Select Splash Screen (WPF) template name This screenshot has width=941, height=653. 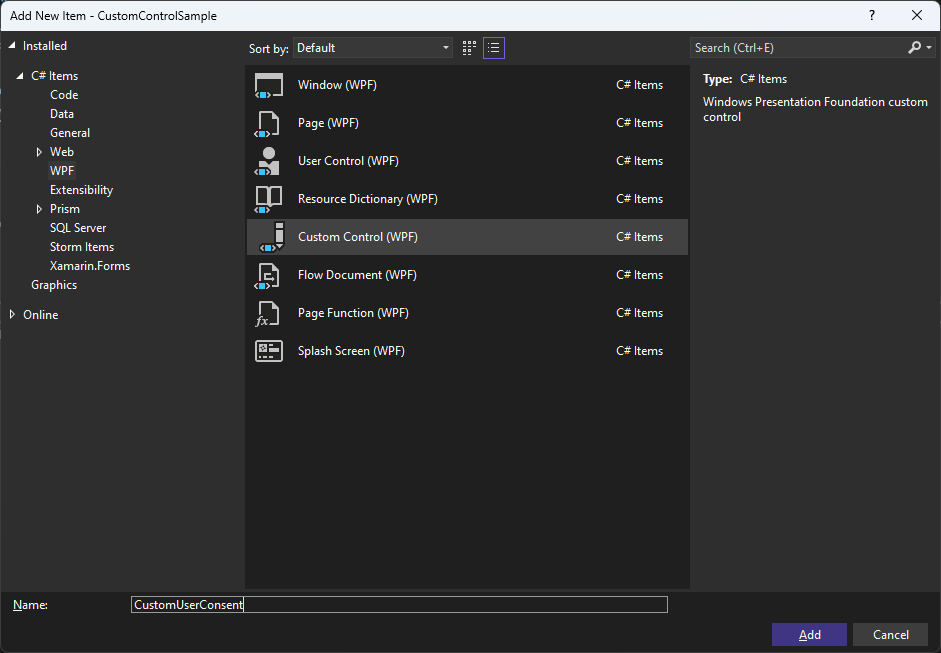pyautogui.click(x=351, y=351)
